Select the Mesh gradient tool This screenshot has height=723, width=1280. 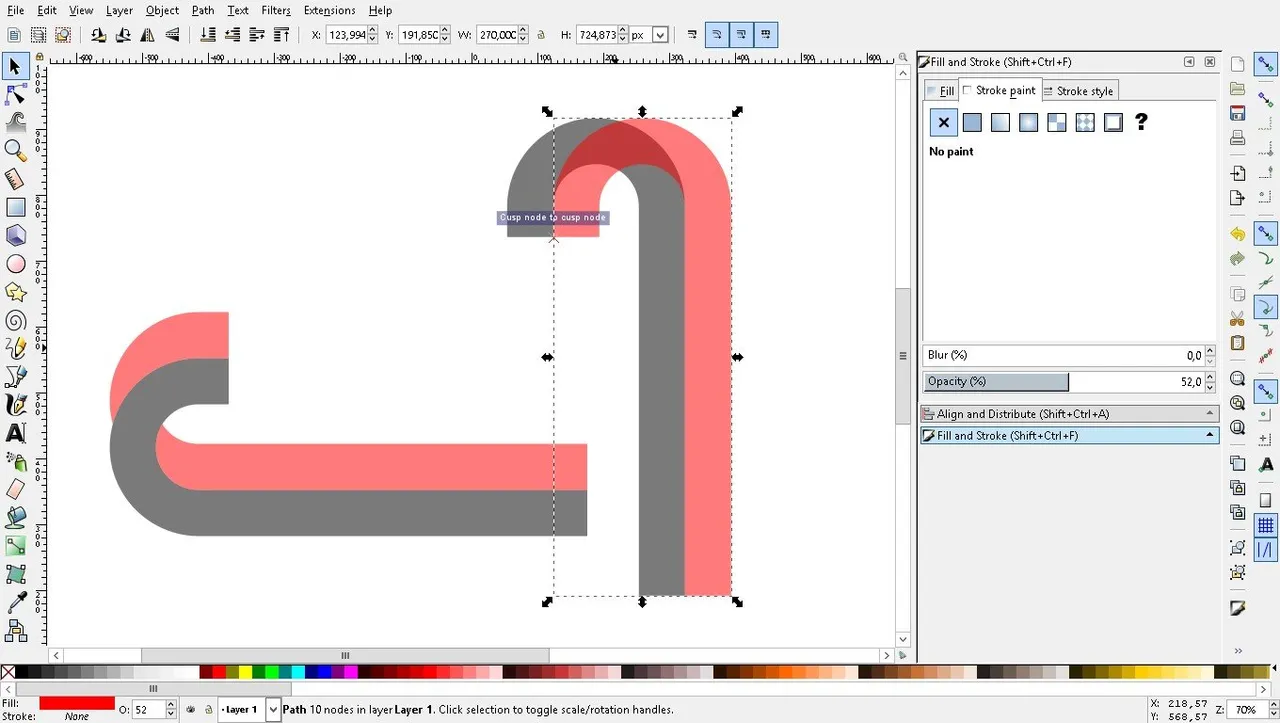click(15, 575)
